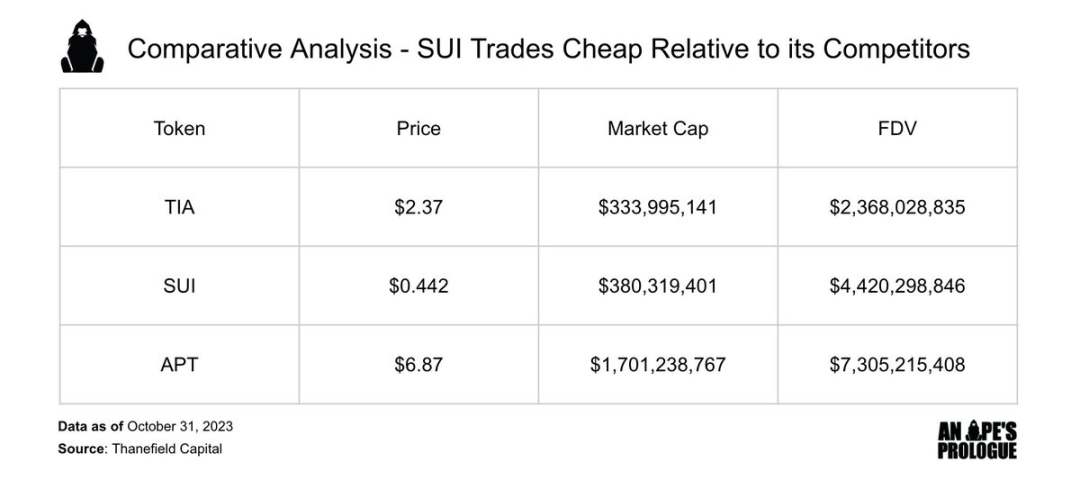Viewport: 1080px width, 490px height.
Task: Click the An Ape's Prologue logo
Action: click(977, 440)
